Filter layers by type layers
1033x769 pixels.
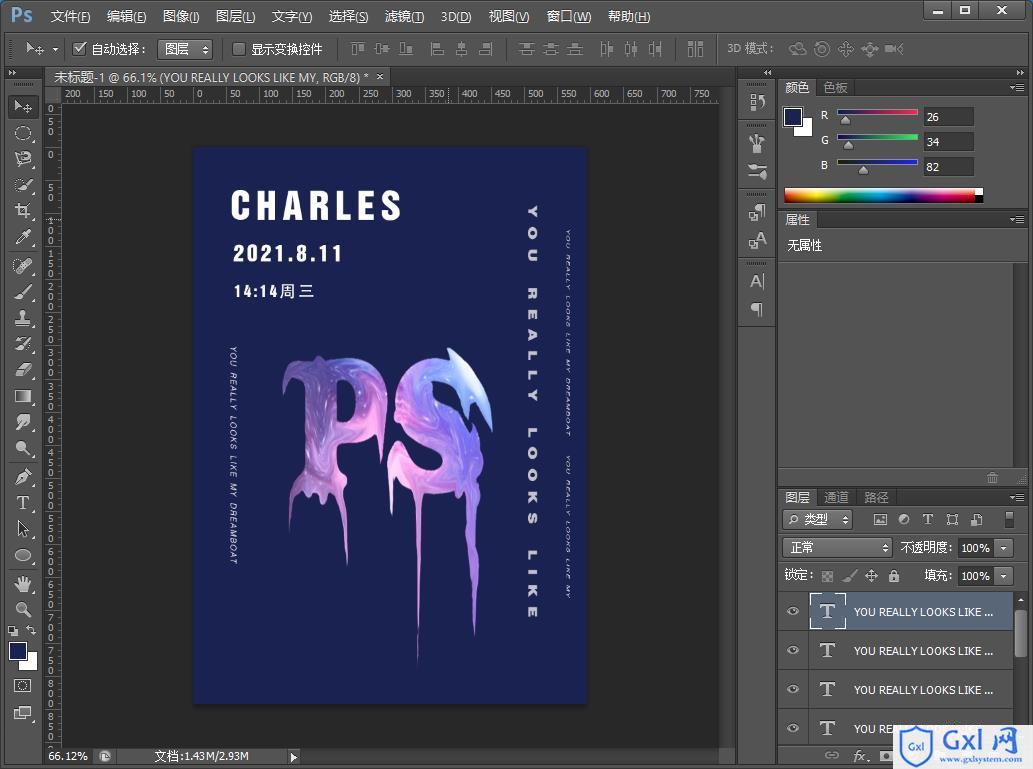[928, 519]
